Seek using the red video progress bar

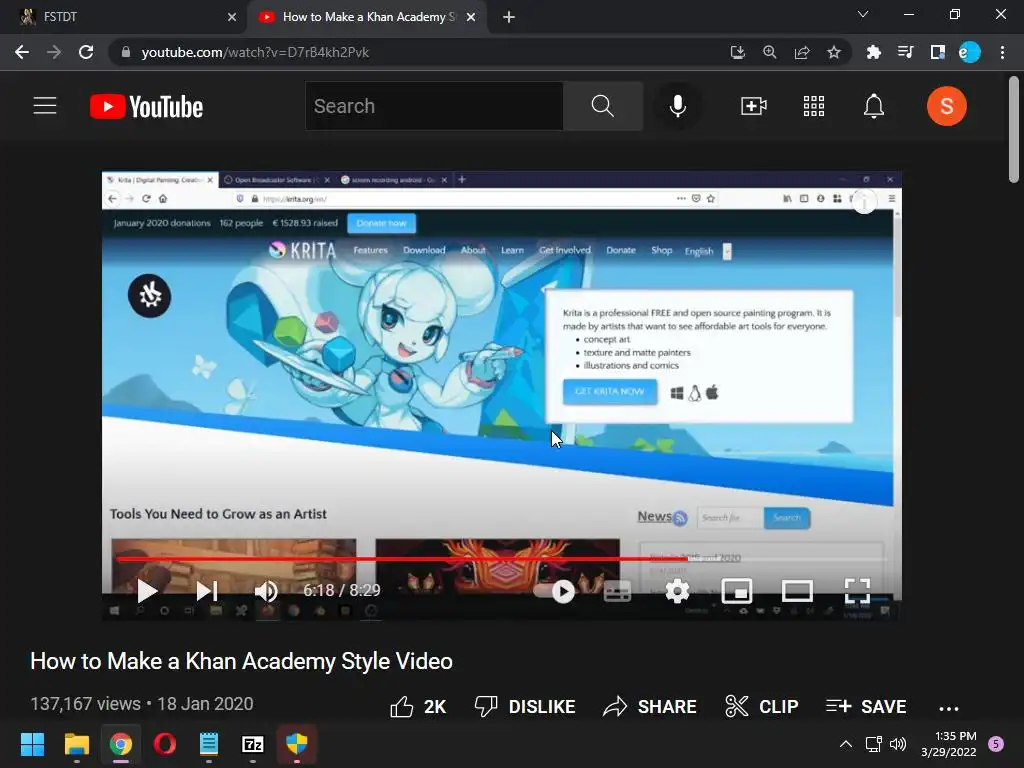(x=500, y=558)
